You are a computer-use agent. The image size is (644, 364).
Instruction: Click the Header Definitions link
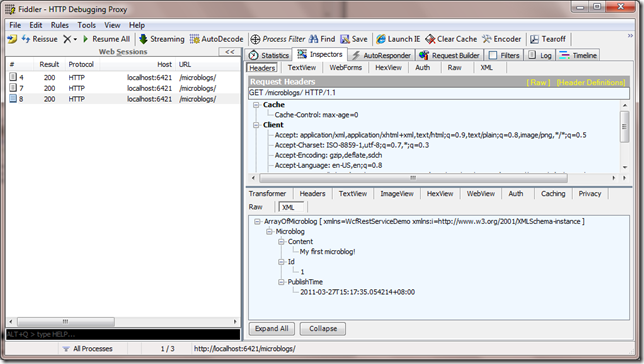point(591,82)
